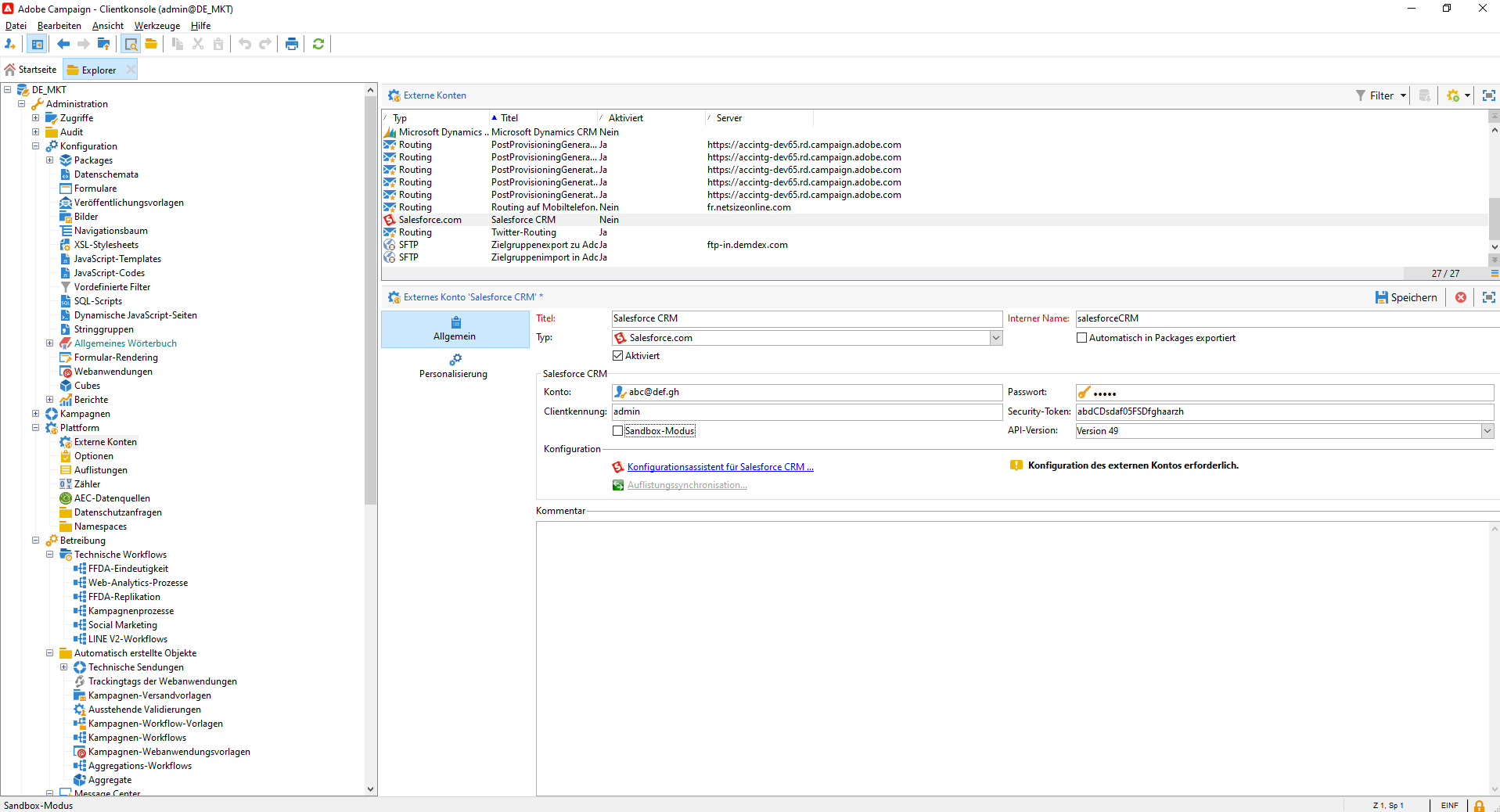Expand the Berichte tree node
This screenshot has height=812, width=1500.
pyautogui.click(x=50, y=400)
